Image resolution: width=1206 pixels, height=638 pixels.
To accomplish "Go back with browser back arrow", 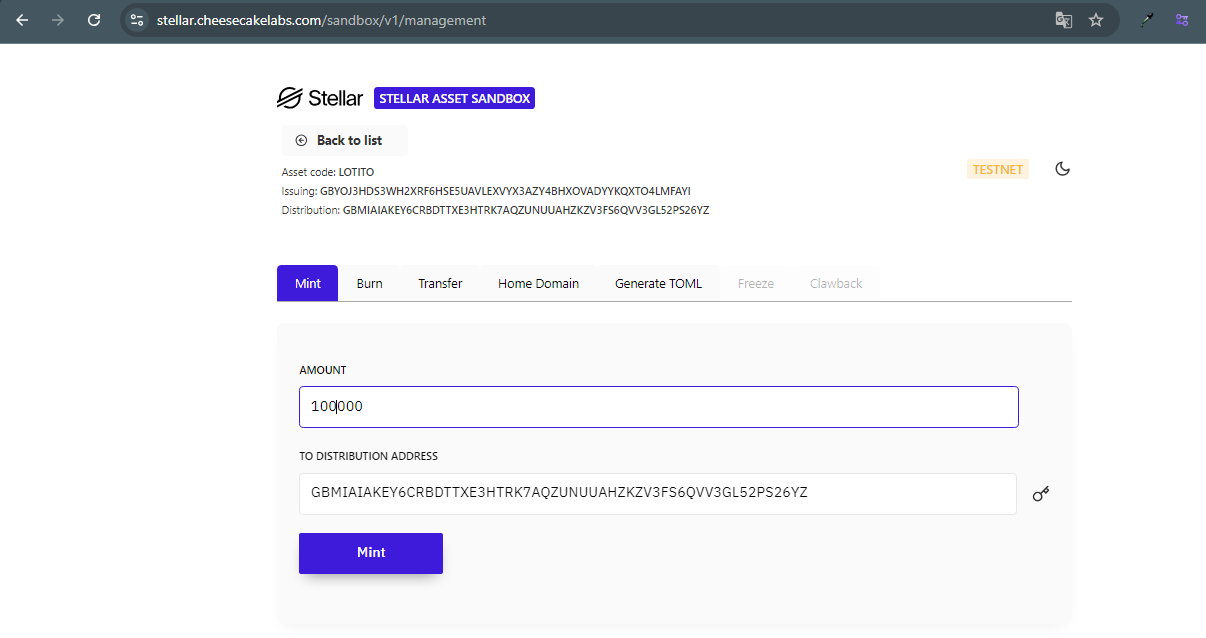I will click(23, 20).
